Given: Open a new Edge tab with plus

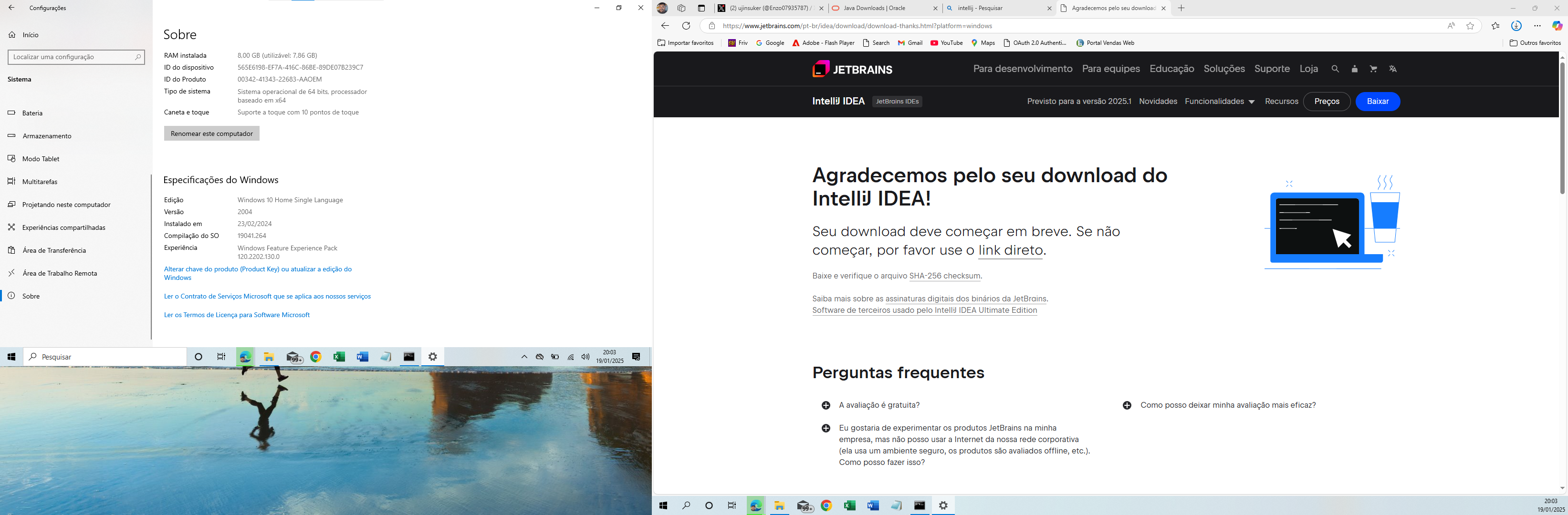Looking at the screenshot, I should tap(1181, 8).
